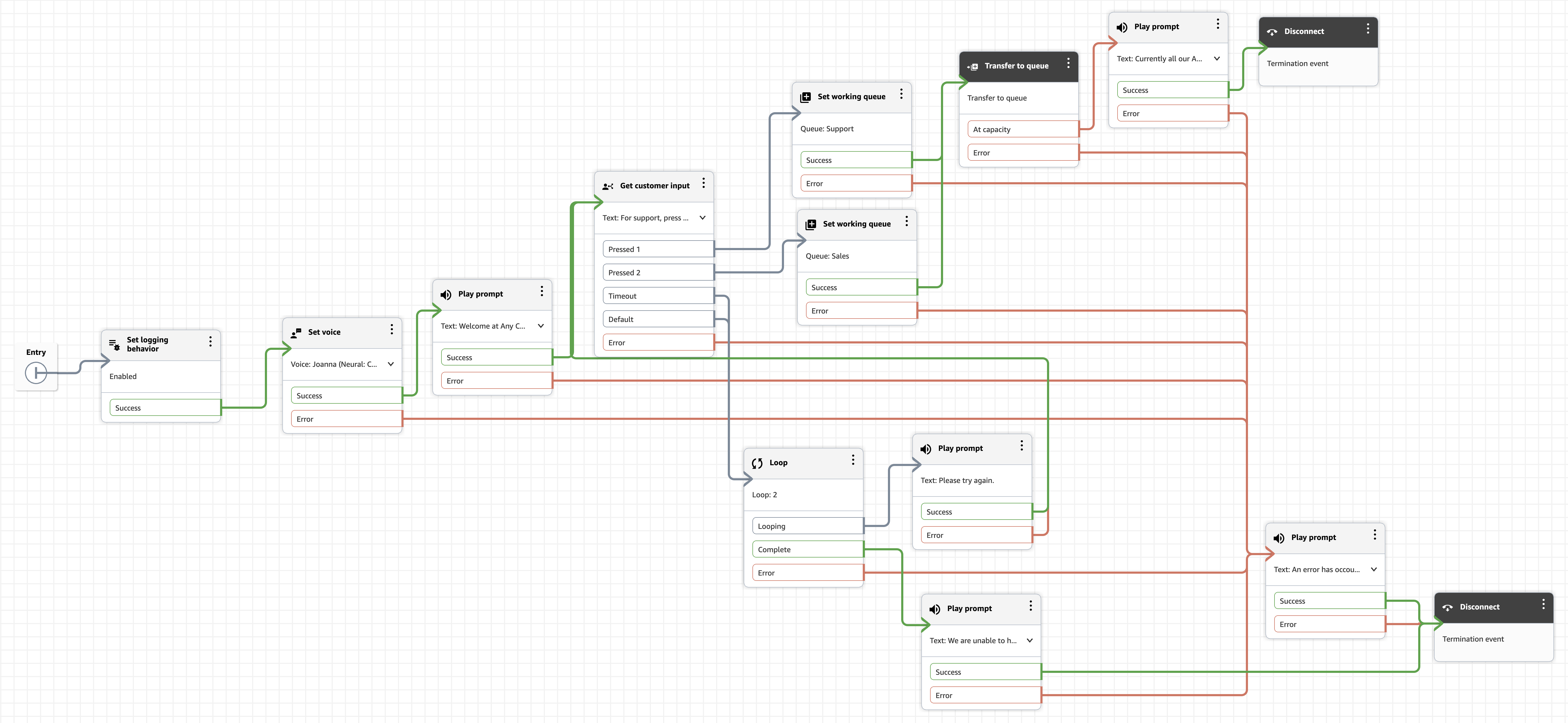Select the Complete branch in the Loop block
Viewport: 1568px width, 723px height.
click(x=808, y=549)
